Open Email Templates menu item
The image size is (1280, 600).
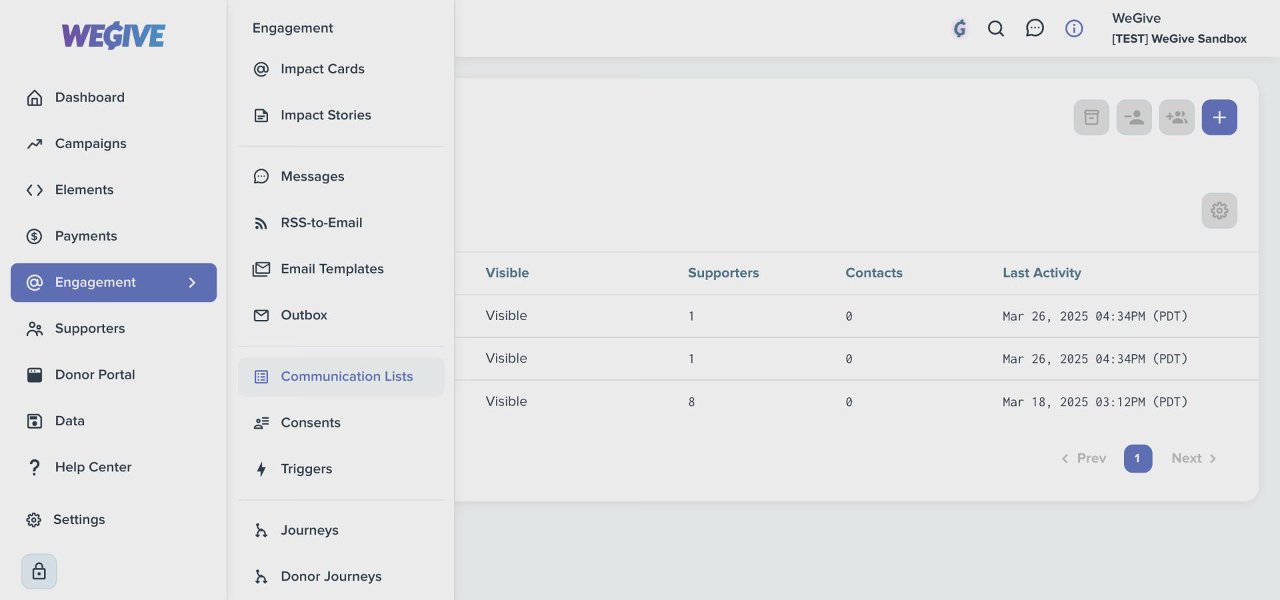point(331,269)
